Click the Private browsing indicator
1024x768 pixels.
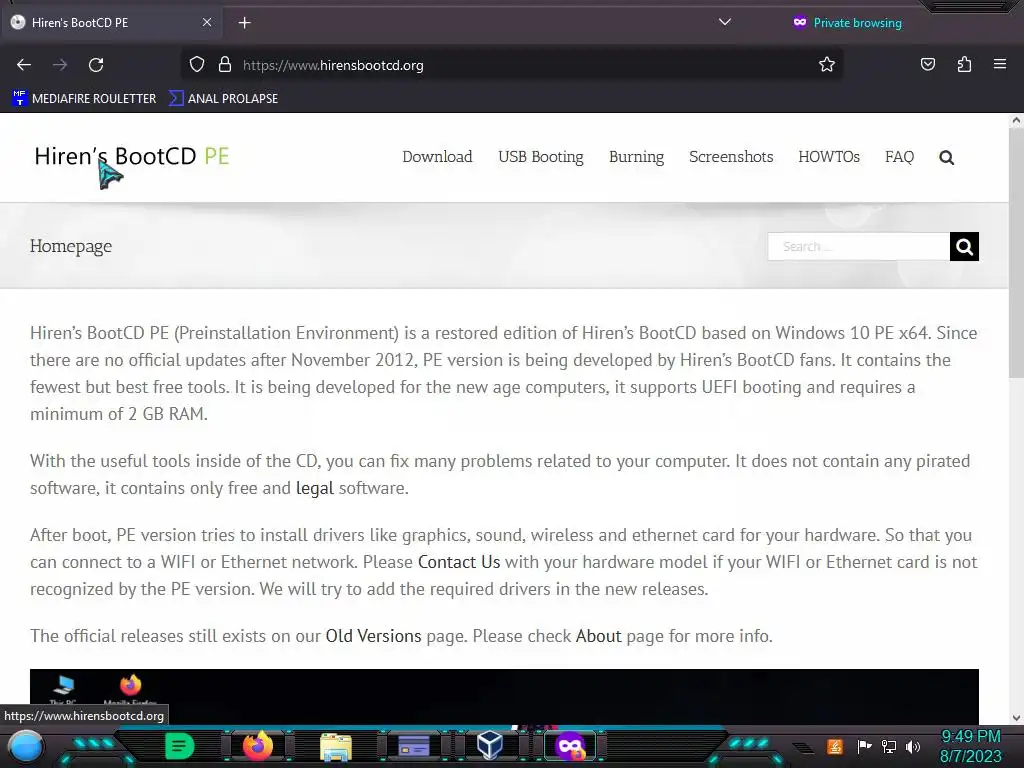point(848,23)
